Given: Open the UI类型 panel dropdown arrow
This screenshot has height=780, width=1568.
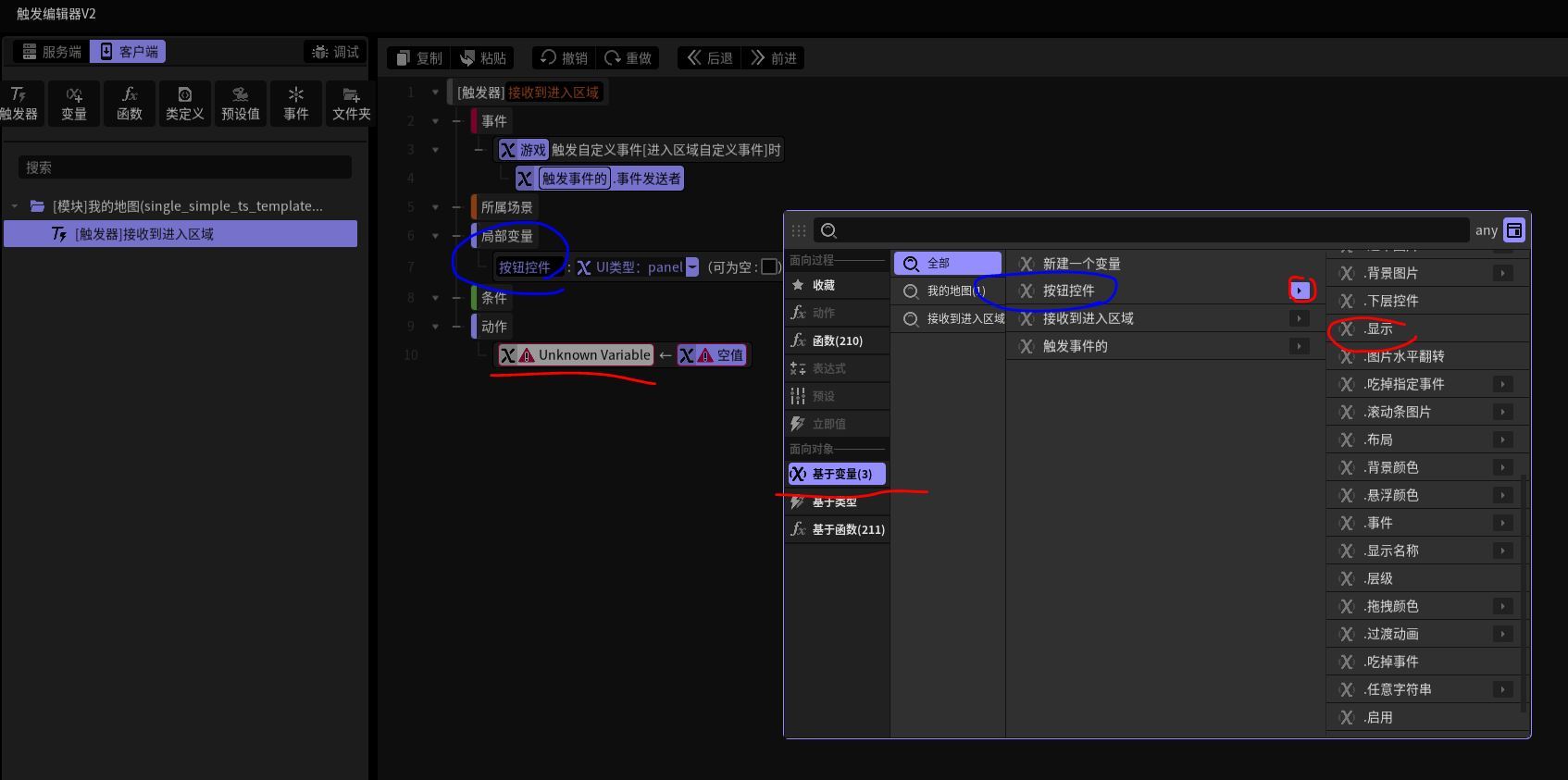Looking at the screenshot, I should tap(691, 267).
